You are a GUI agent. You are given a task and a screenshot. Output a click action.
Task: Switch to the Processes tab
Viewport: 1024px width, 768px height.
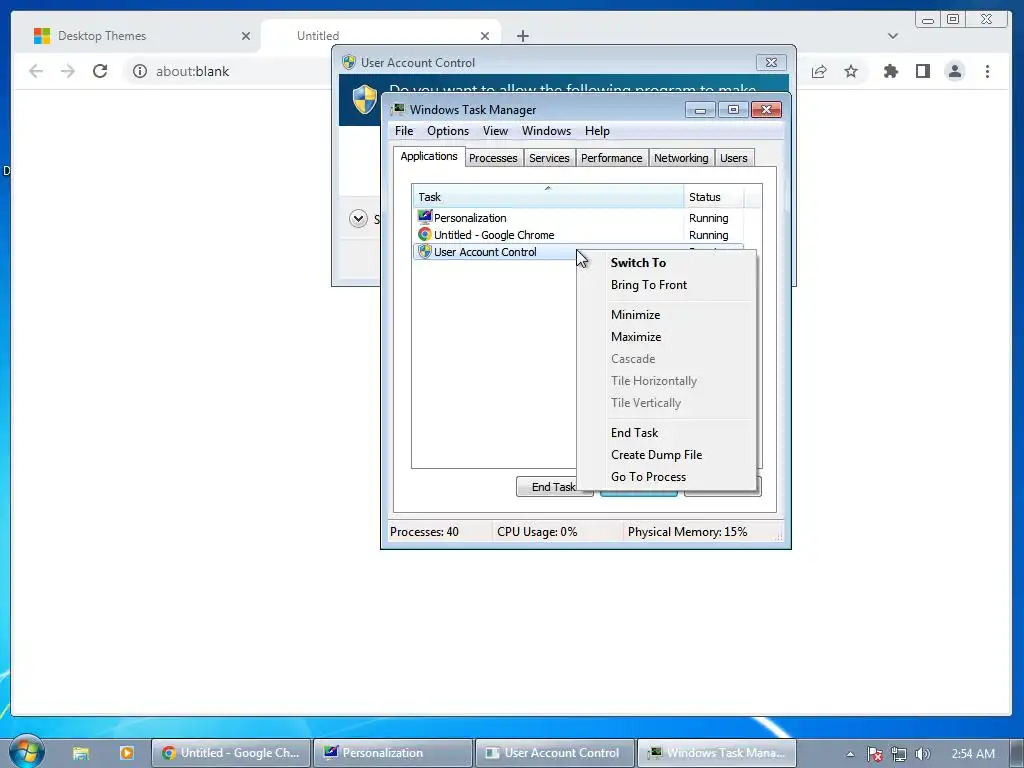(493, 158)
